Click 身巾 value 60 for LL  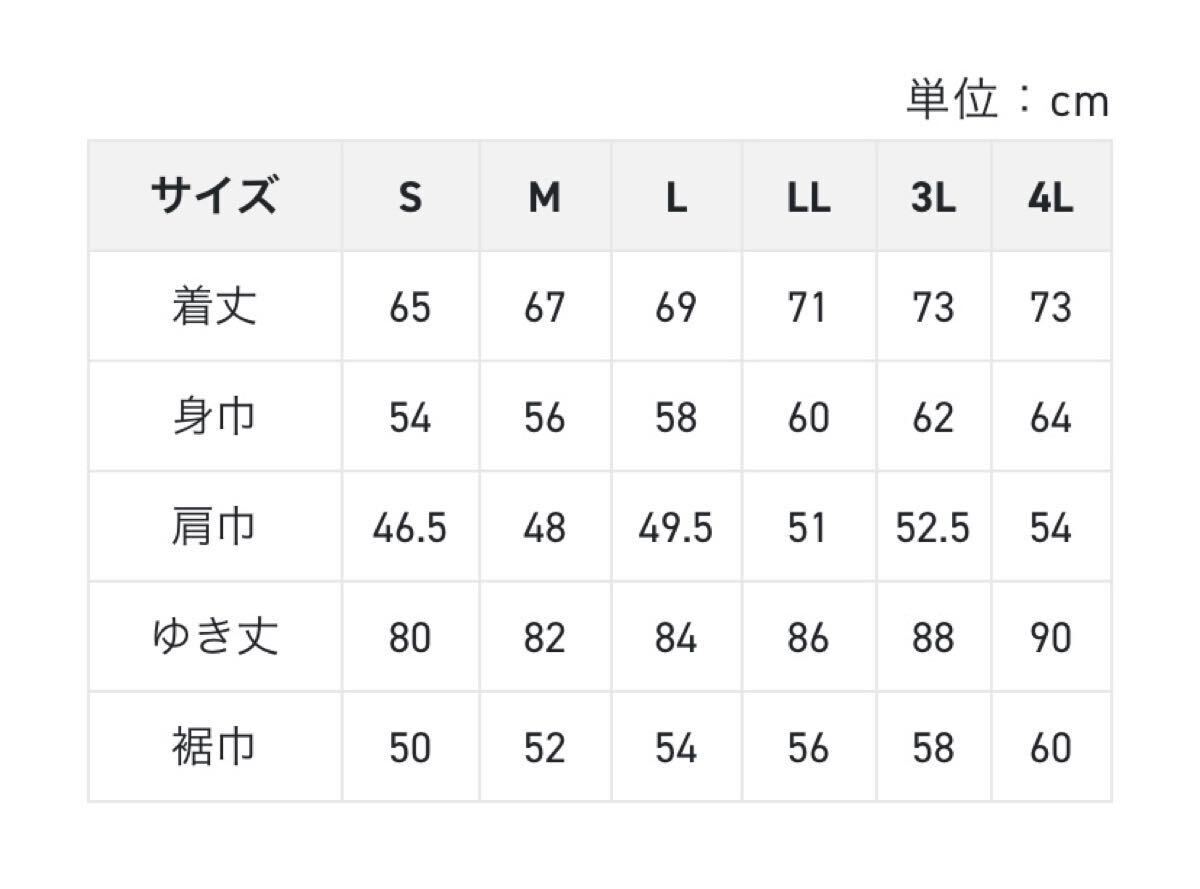tap(809, 417)
